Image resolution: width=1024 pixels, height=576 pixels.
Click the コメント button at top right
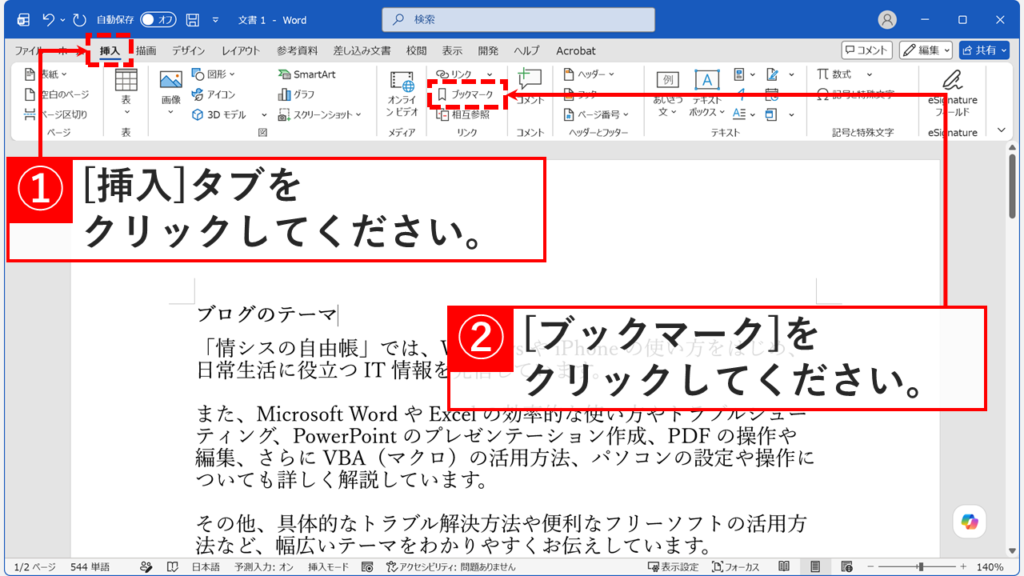(867, 50)
